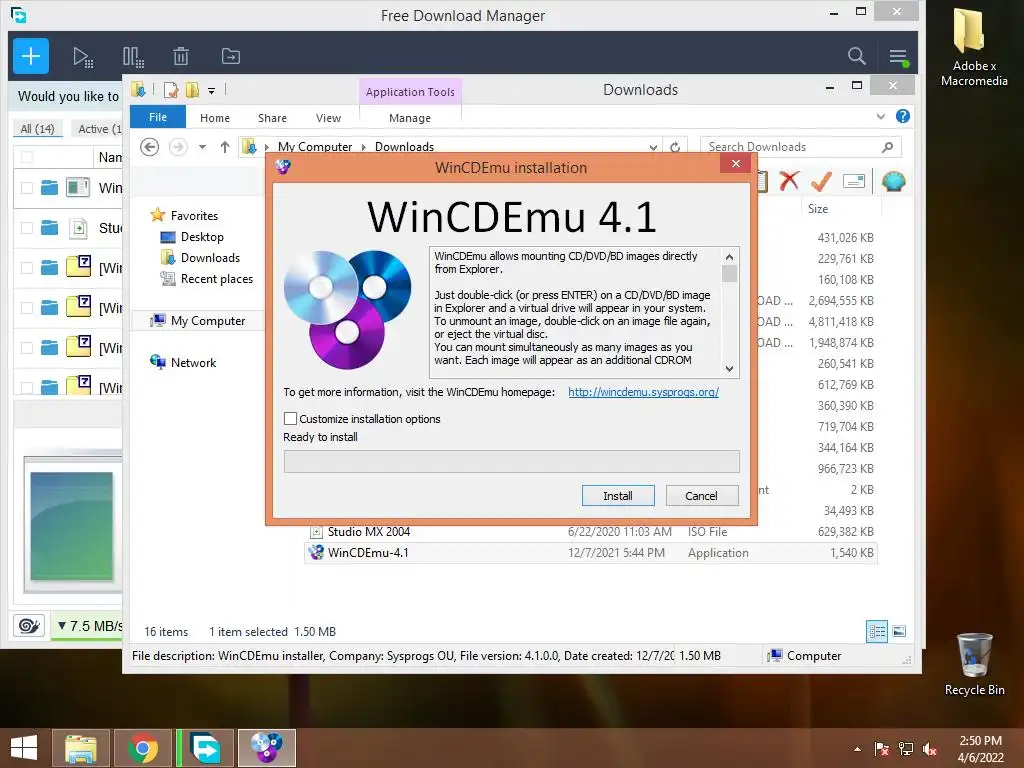Select Desktop in Favorites sidebar

pos(202,237)
